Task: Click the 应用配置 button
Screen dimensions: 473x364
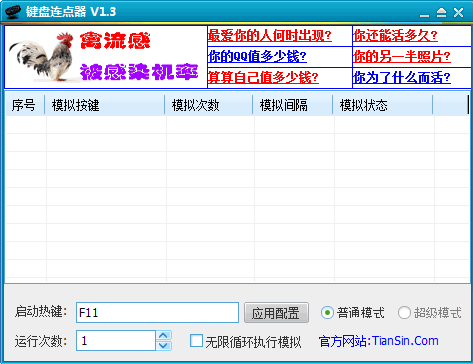Action: point(276,313)
